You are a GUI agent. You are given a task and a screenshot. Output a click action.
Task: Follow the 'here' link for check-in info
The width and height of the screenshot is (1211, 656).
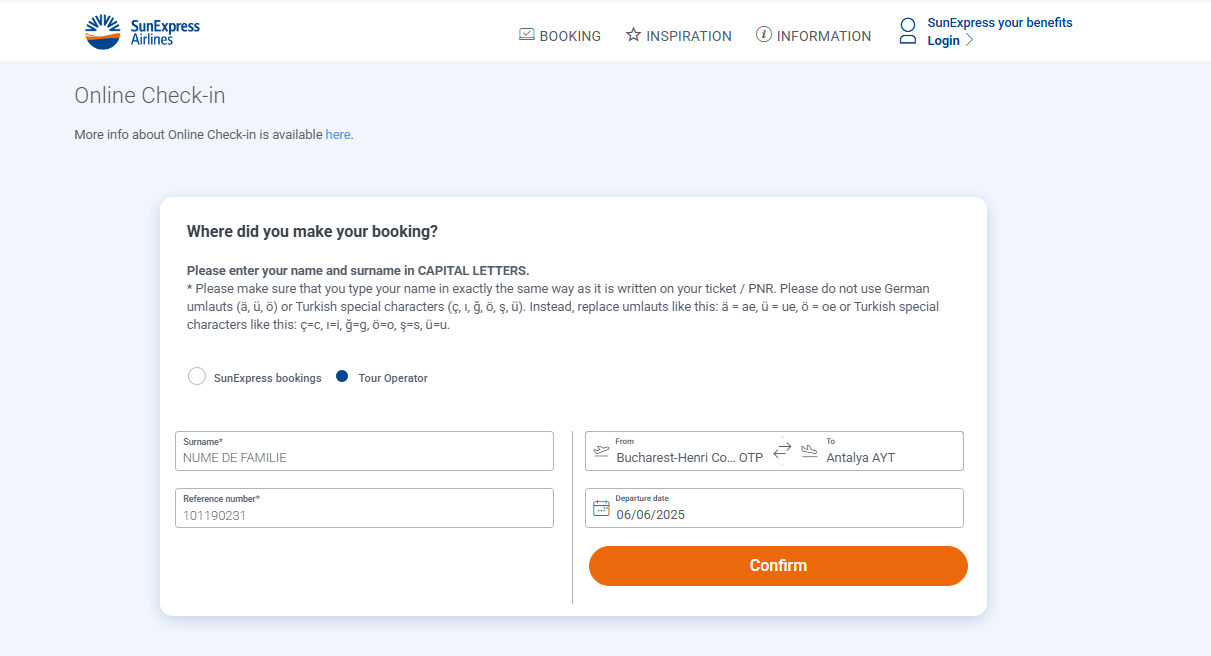[x=338, y=135]
